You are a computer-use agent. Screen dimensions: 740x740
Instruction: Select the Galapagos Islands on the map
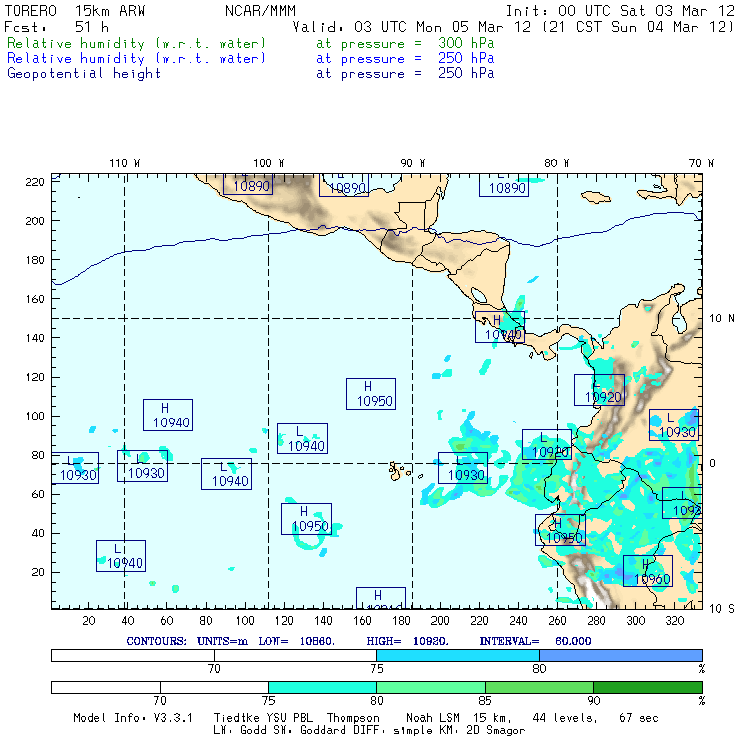pyautogui.click(x=399, y=469)
